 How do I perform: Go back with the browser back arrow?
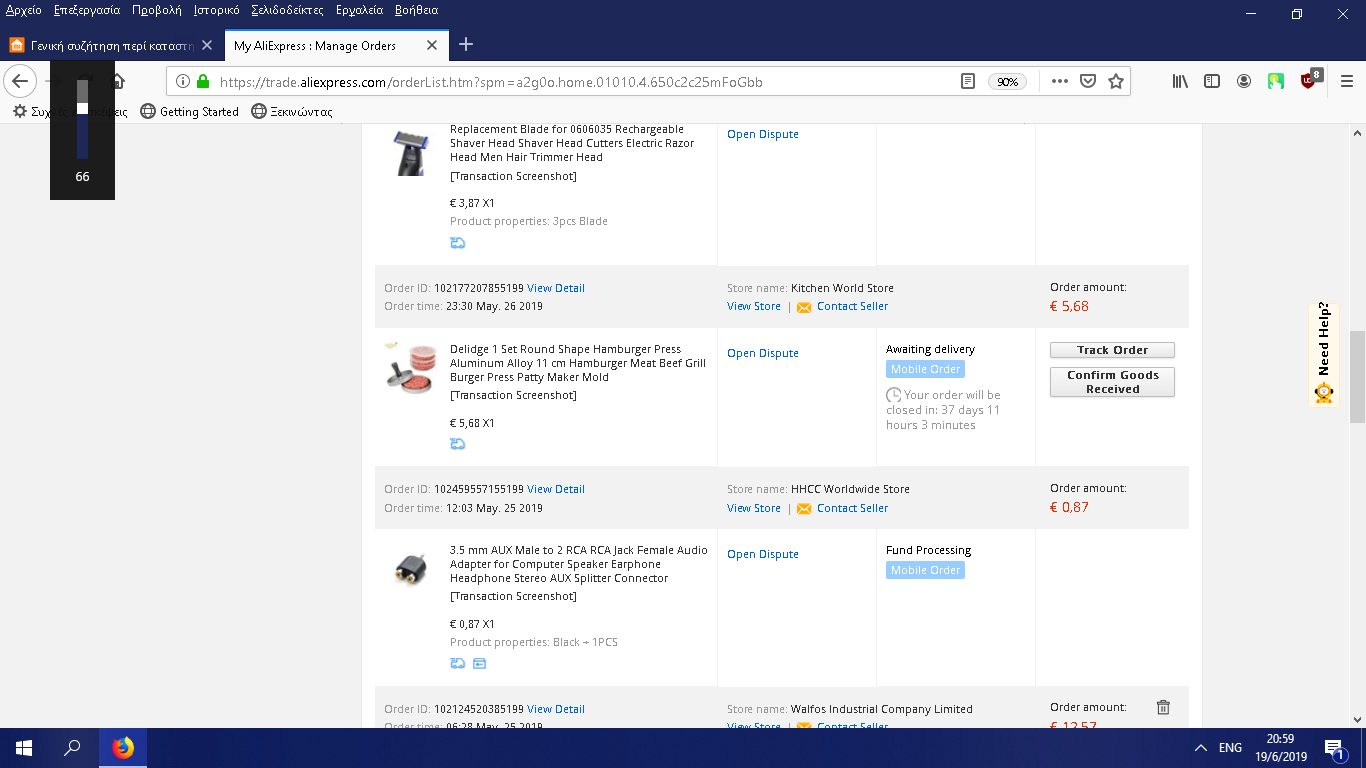click(21, 81)
